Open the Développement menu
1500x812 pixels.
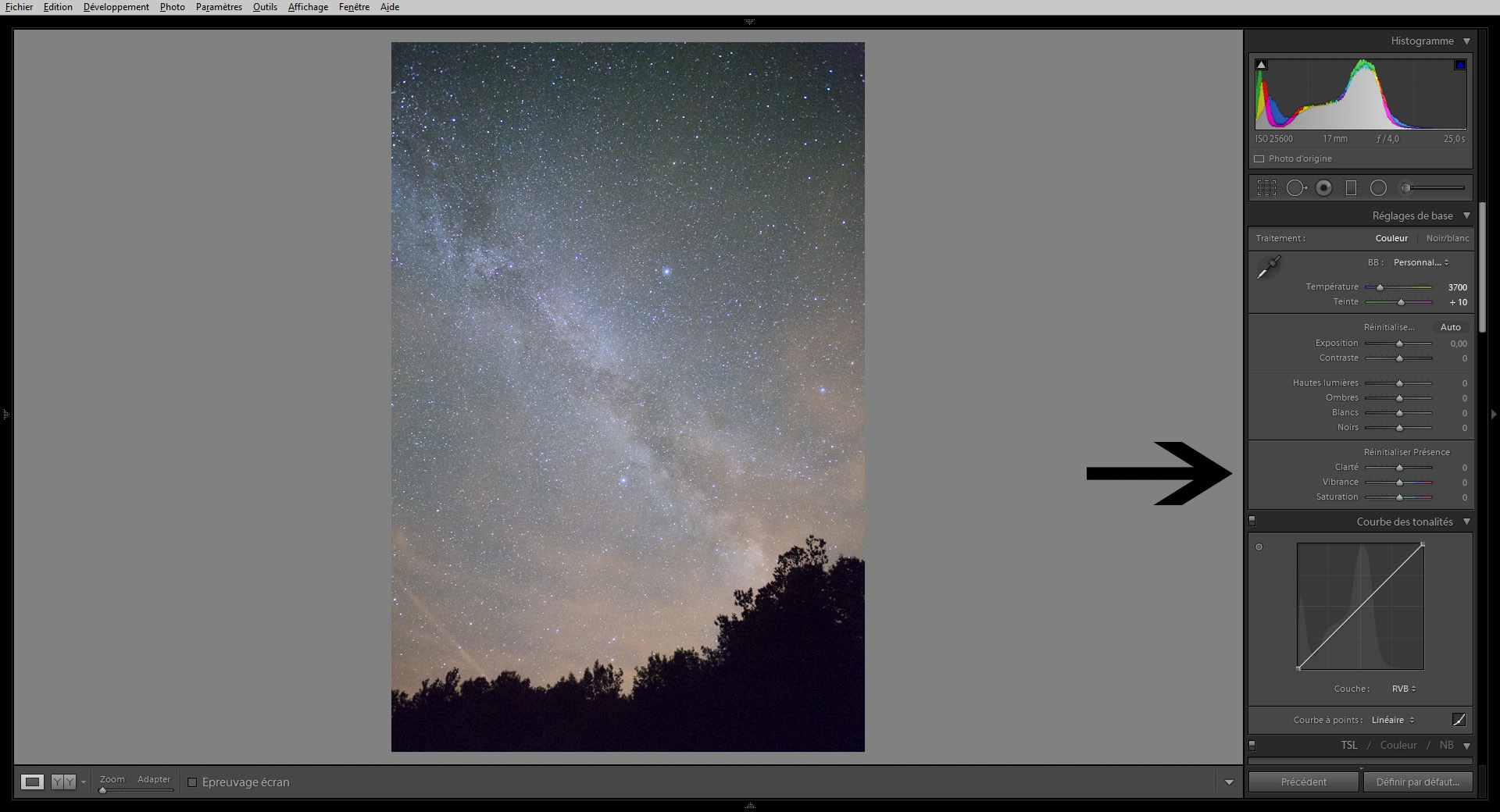pos(116,7)
